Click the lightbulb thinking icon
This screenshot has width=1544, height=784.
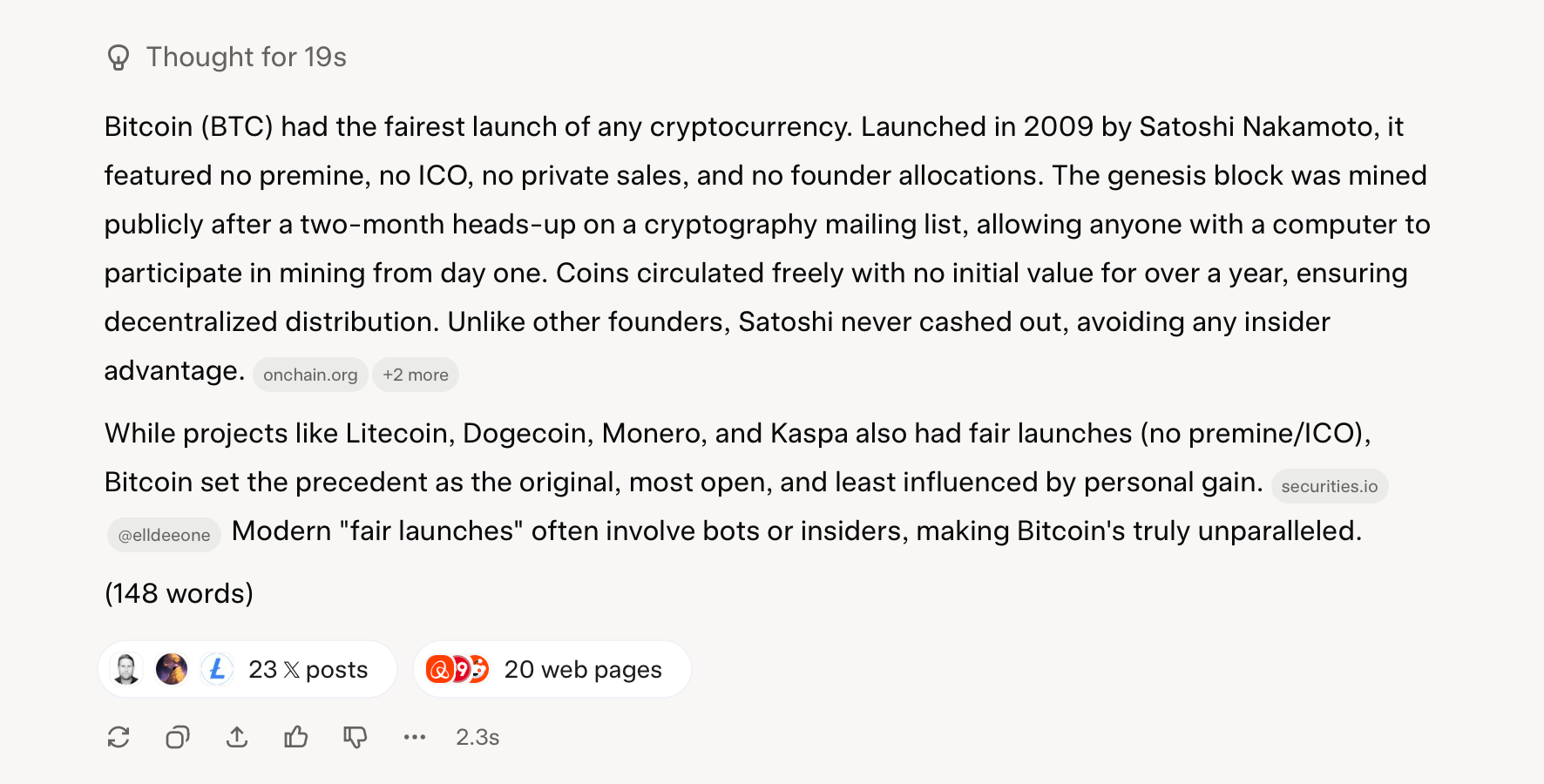tap(119, 57)
